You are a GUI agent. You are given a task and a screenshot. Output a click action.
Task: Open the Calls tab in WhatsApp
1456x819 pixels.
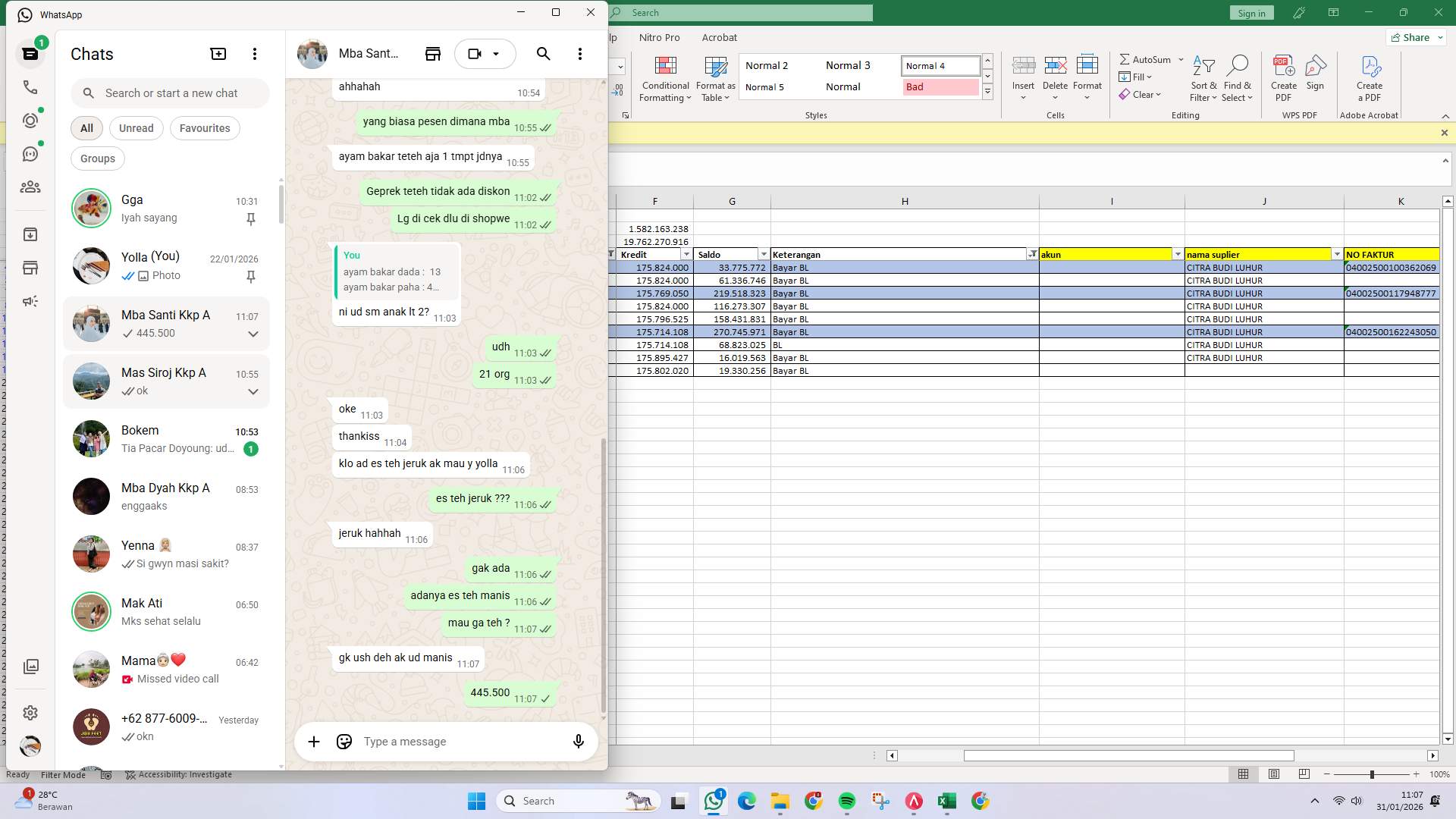coord(30,87)
